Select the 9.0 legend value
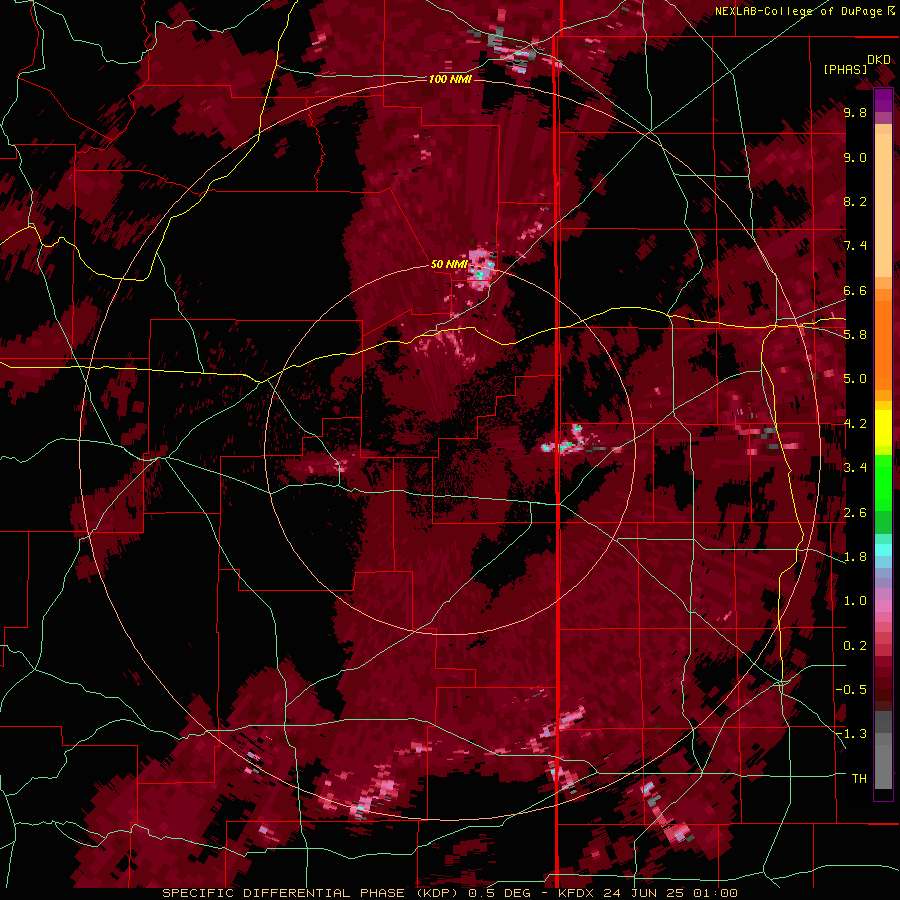 (x=855, y=157)
